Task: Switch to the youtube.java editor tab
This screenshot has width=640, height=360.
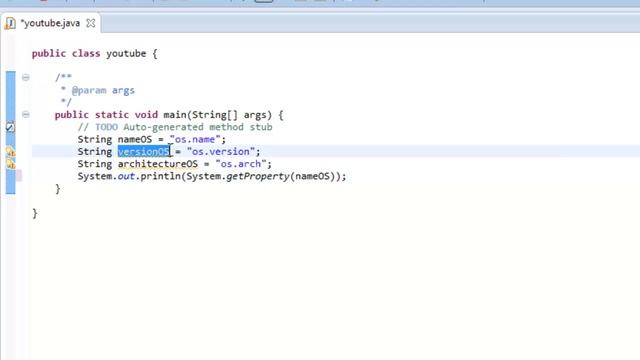Action: (x=50, y=23)
